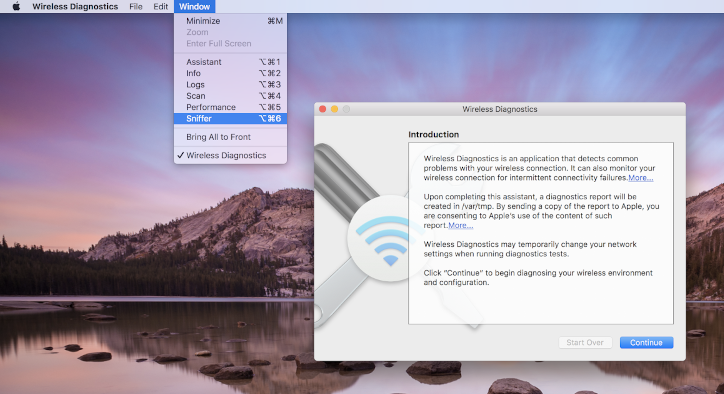Open the Info window

230,73
